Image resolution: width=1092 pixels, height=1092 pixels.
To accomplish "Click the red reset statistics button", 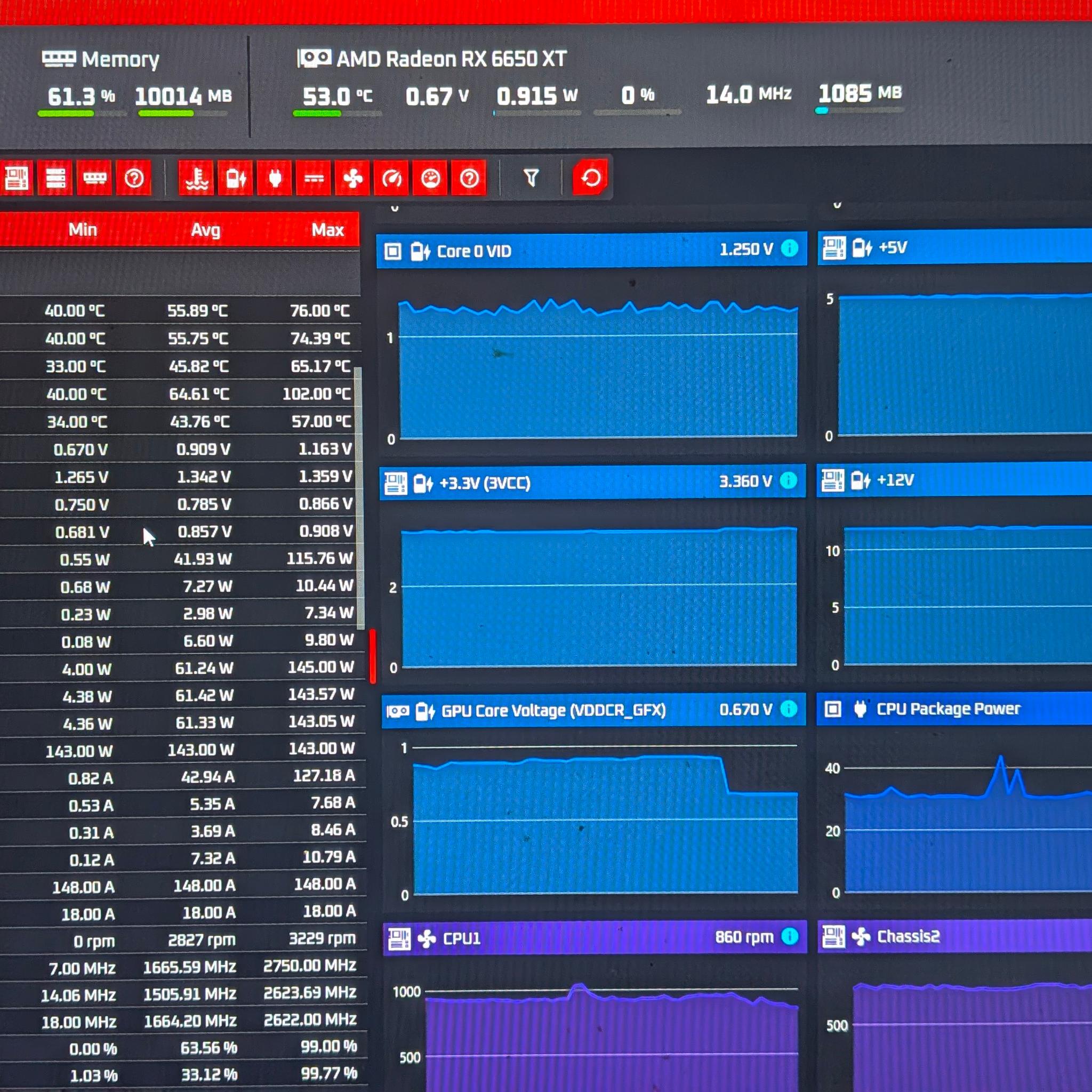I will coord(590,178).
